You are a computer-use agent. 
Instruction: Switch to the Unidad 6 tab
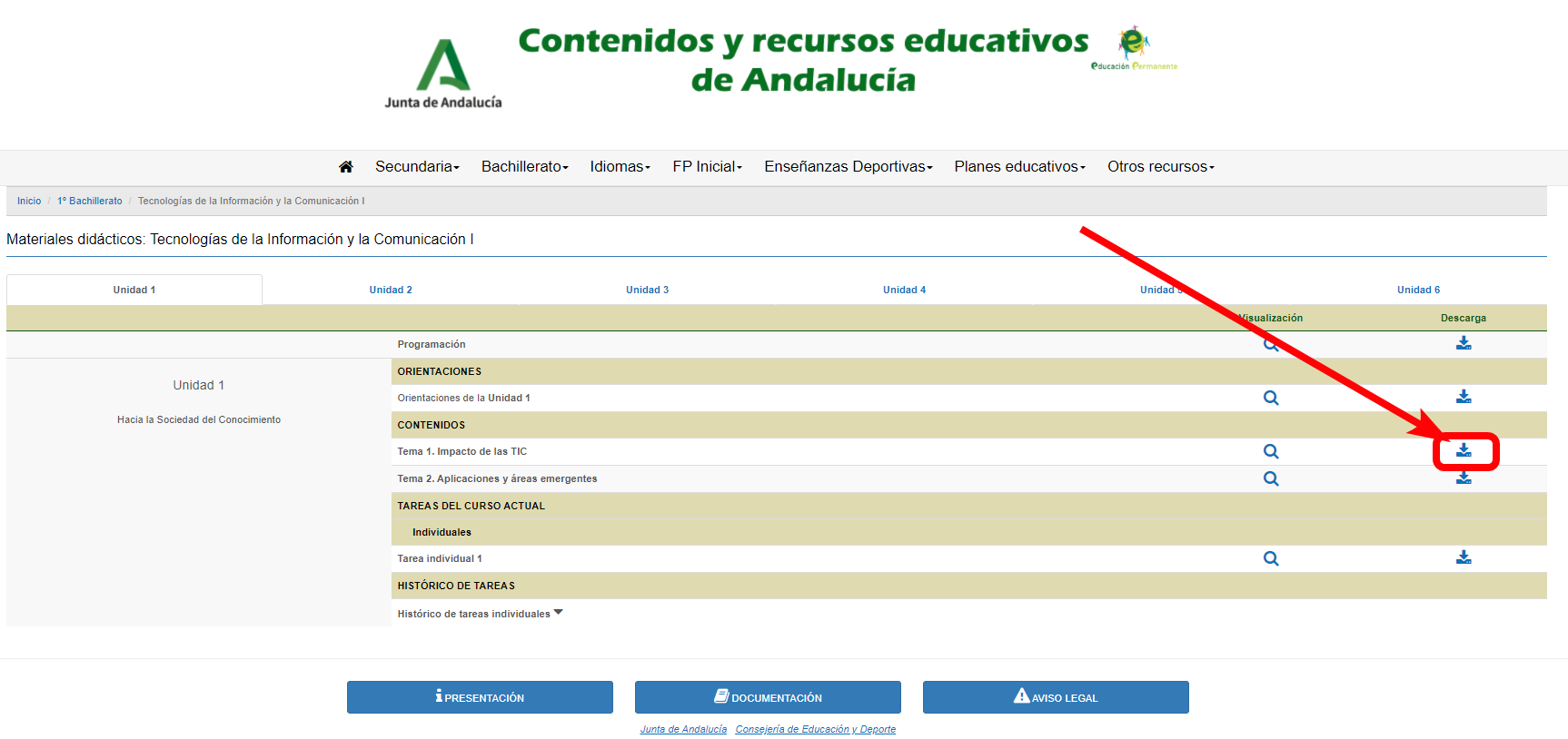point(1418,290)
